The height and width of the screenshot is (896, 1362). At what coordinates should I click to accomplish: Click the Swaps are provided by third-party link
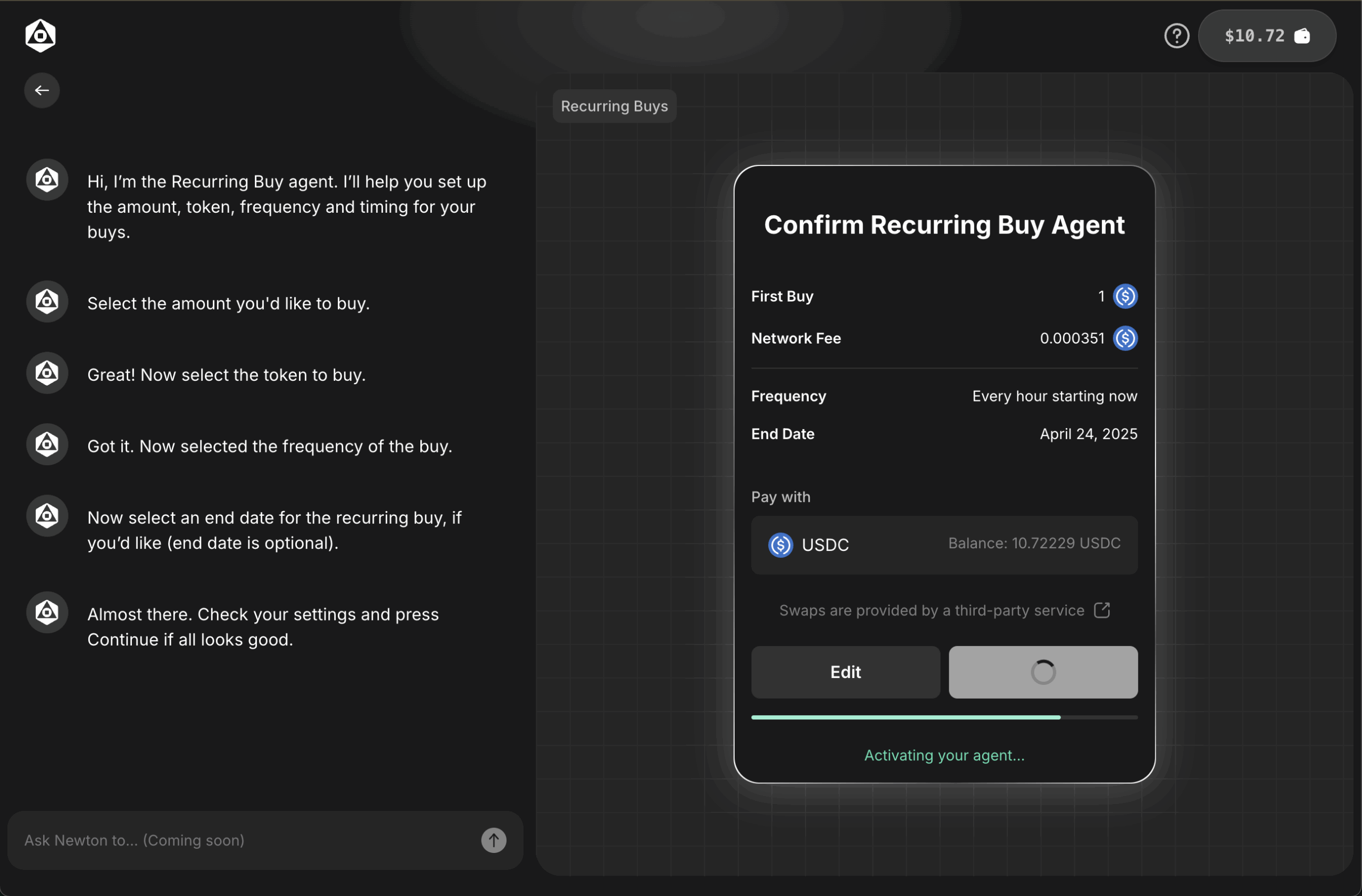tap(931, 610)
